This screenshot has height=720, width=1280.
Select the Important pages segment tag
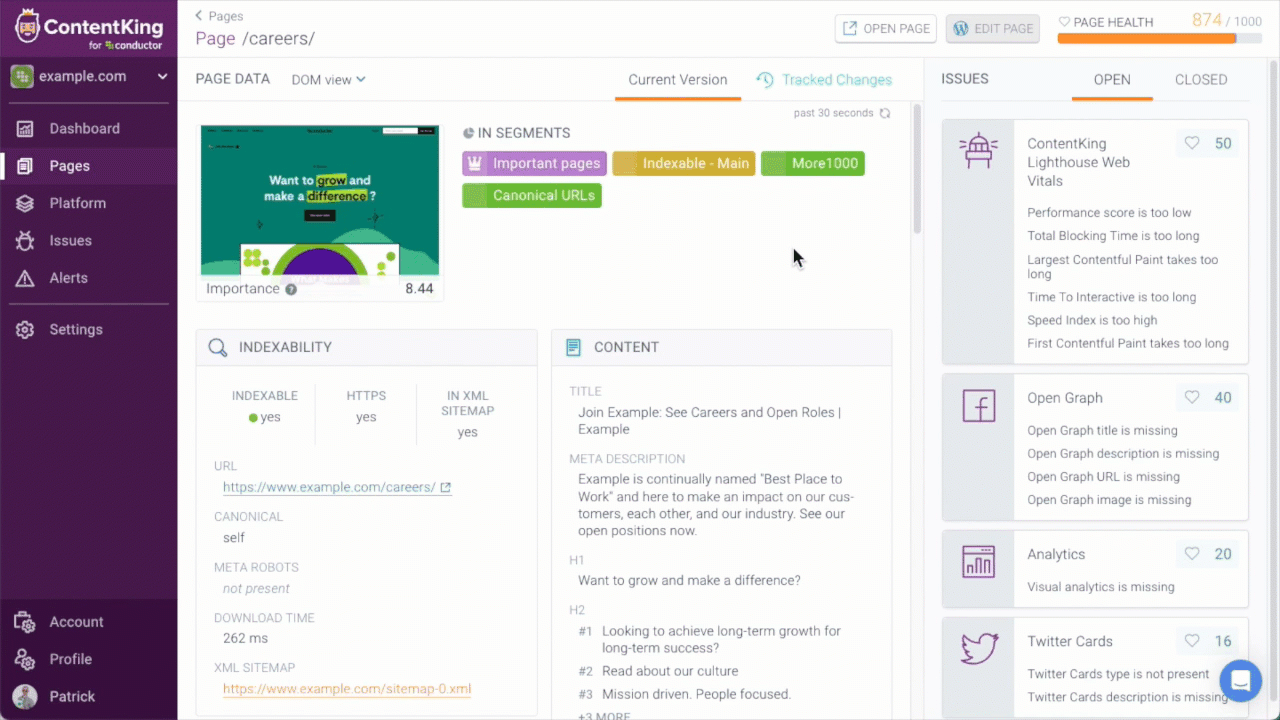point(534,163)
